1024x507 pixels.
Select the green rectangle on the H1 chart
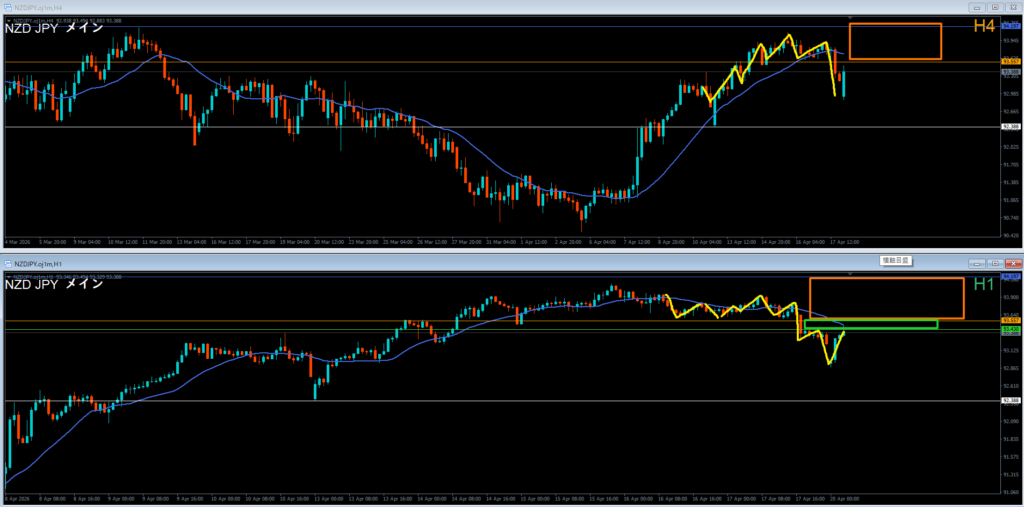tap(870, 321)
